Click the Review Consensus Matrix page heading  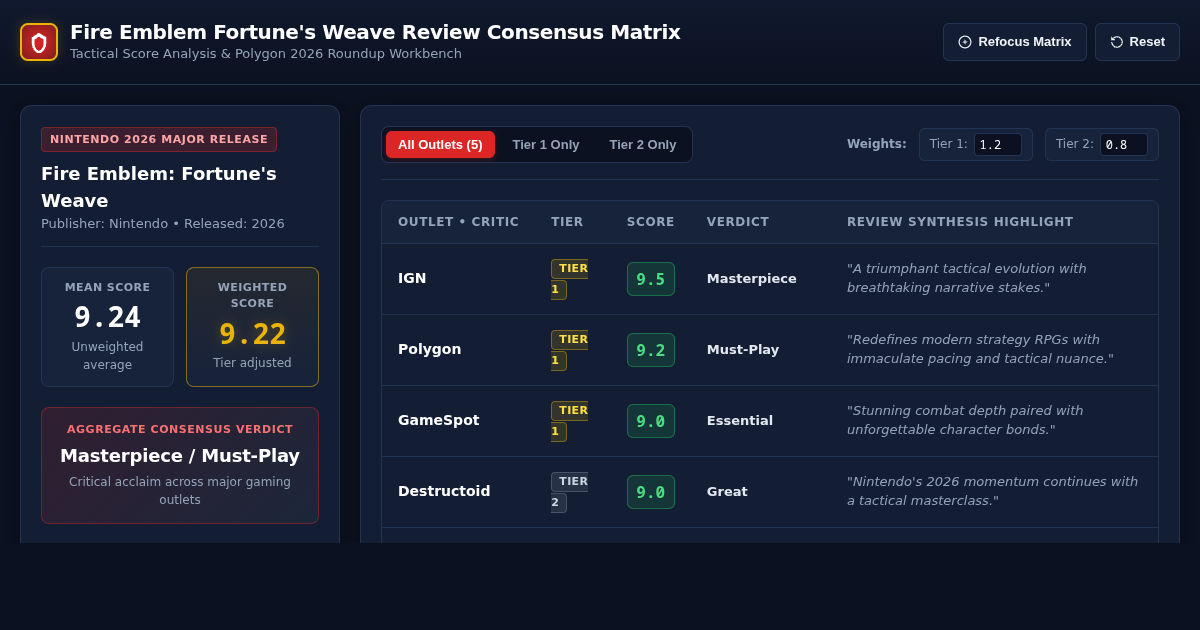pyautogui.click(x=375, y=32)
